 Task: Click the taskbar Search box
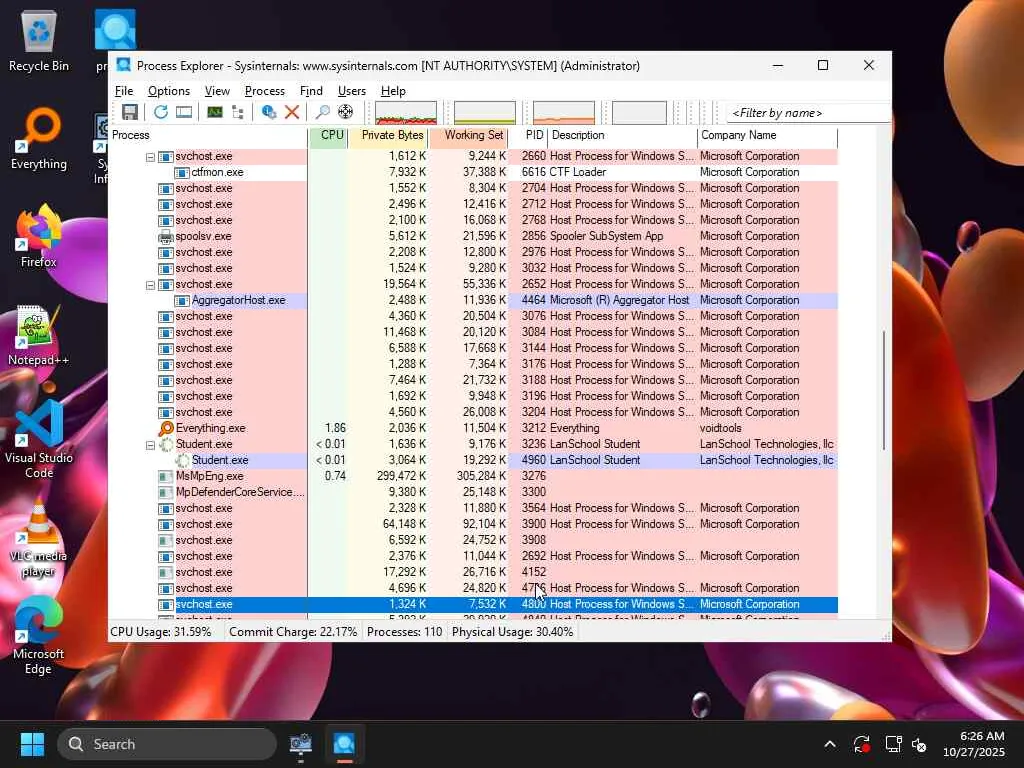click(x=167, y=744)
